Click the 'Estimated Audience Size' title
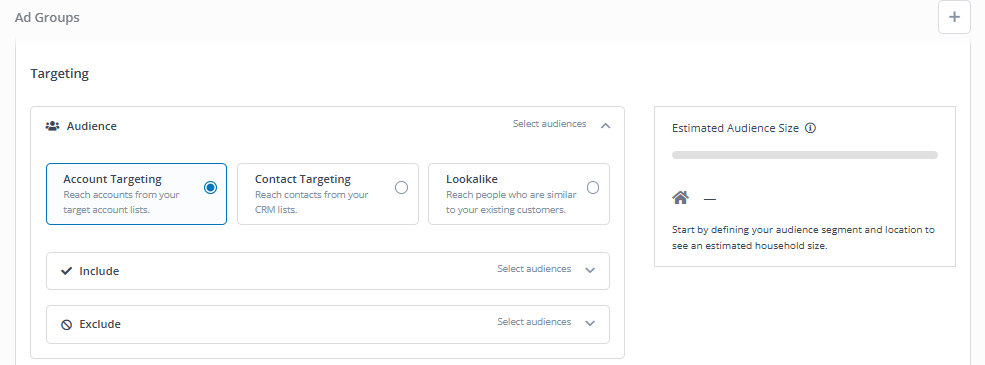The image size is (985, 365). click(736, 128)
